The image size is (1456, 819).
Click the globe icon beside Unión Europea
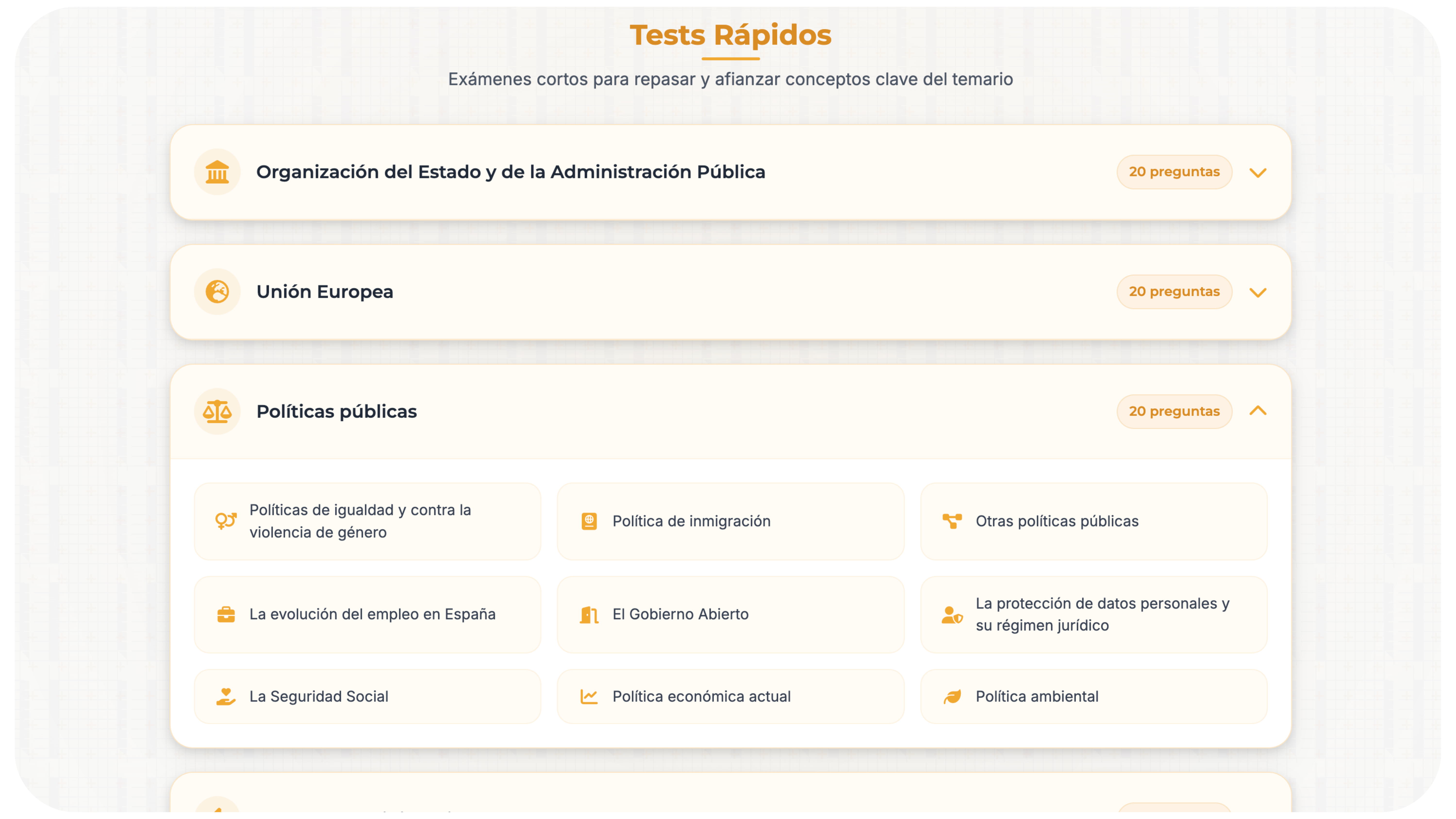pyautogui.click(x=217, y=292)
